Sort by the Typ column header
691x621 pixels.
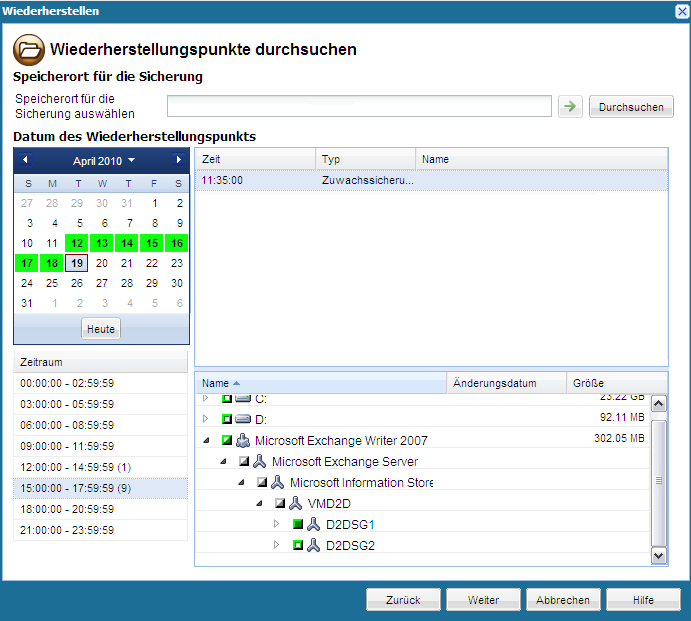pyautogui.click(x=366, y=159)
